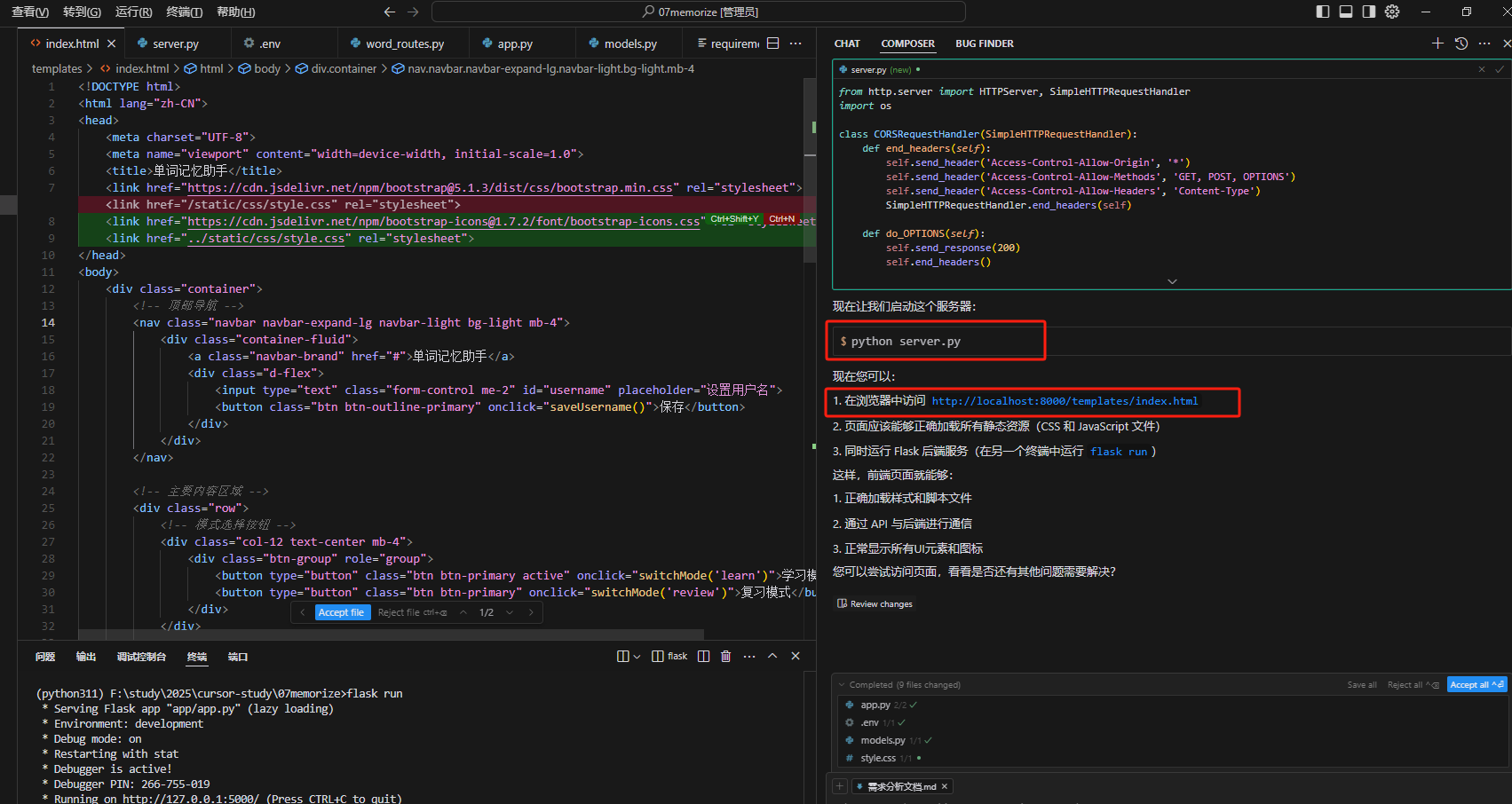Open app.py in the changed files list
The height and width of the screenshot is (804, 1512).
tap(875, 705)
